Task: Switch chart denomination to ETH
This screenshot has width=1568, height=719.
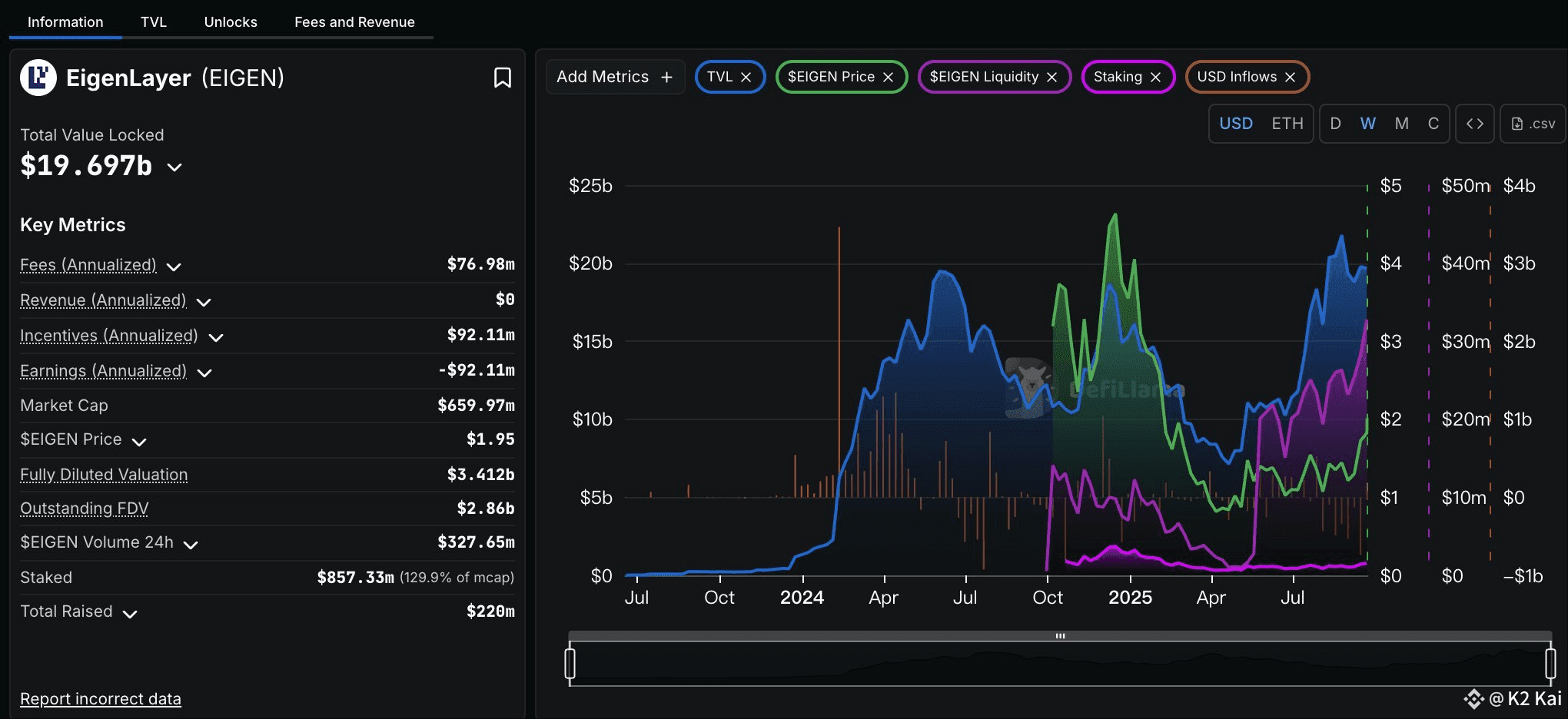Action: [x=1287, y=124]
